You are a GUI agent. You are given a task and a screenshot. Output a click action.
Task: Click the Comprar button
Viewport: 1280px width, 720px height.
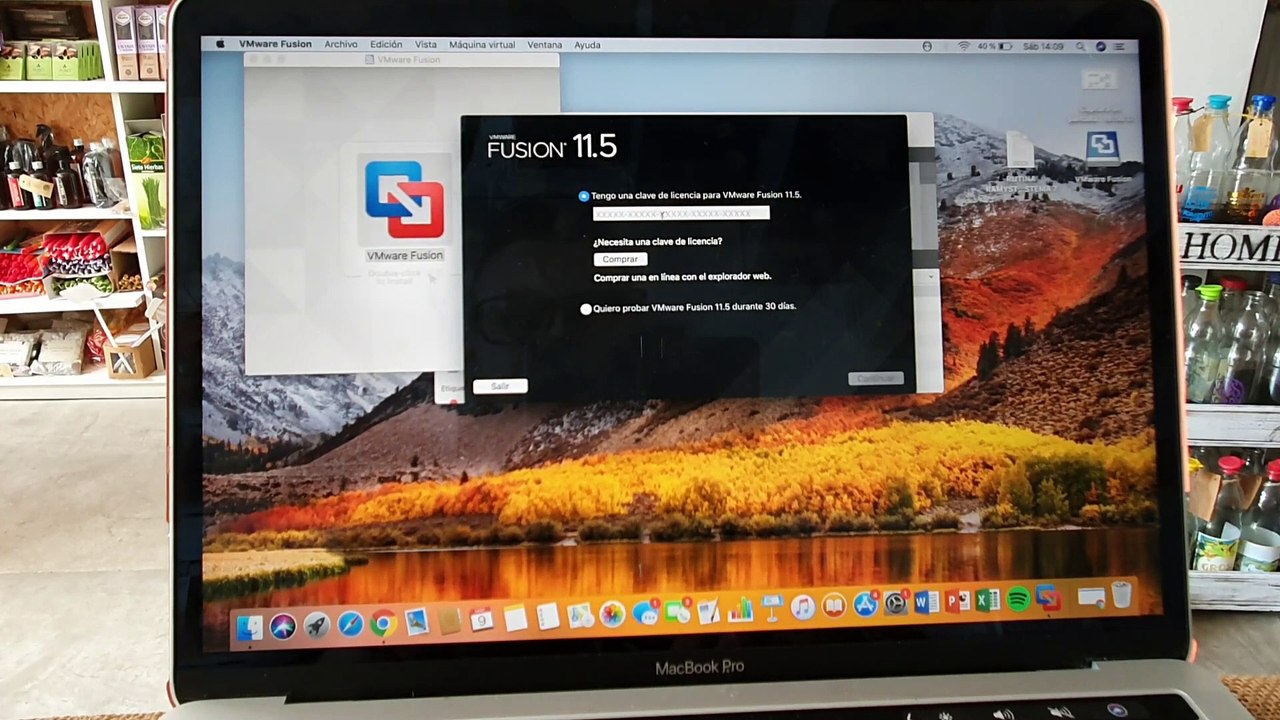620,259
